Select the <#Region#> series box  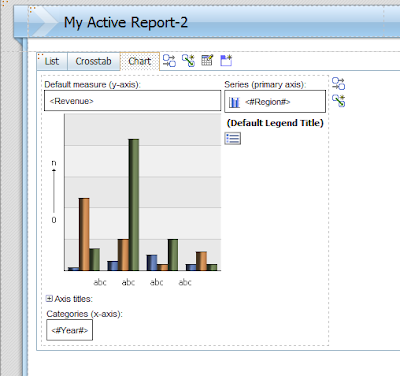click(275, 101)
